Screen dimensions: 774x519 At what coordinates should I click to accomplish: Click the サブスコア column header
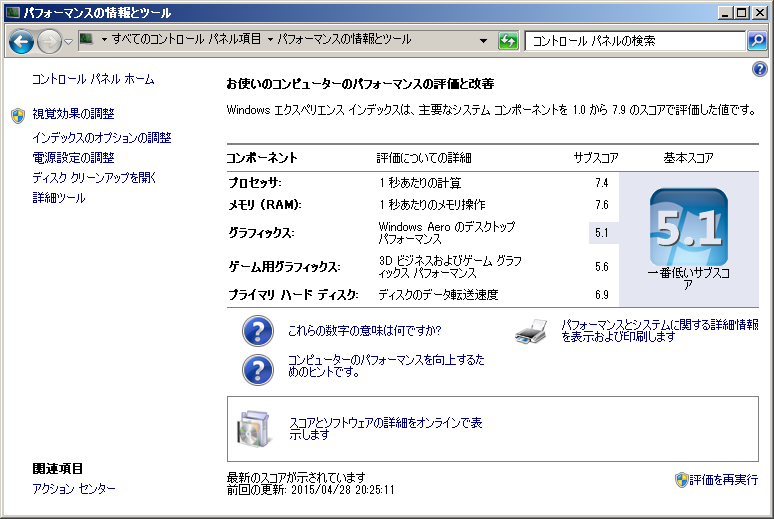pyautogui.click(x=595, y=158)
